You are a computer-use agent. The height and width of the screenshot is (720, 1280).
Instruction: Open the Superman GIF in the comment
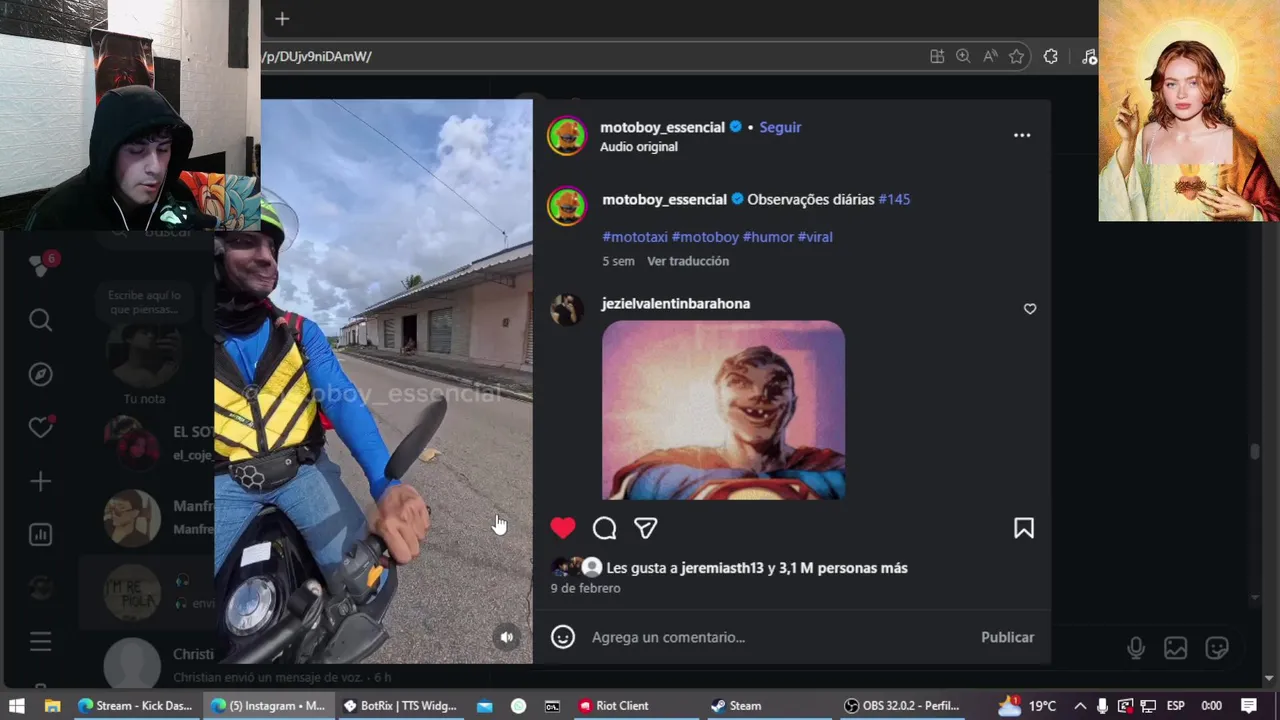(x=723, y=409)
